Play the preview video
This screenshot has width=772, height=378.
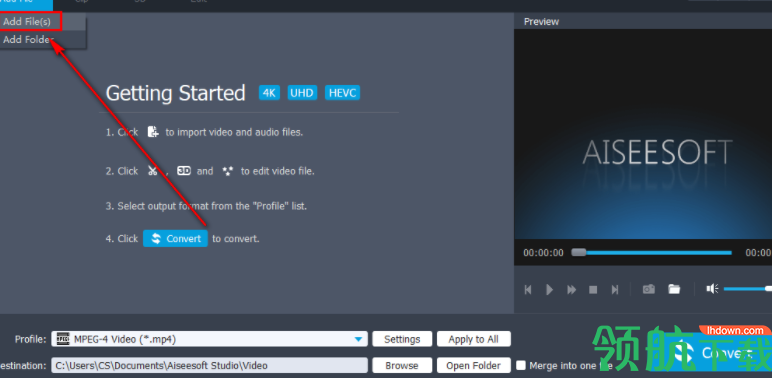pos(549,289)
